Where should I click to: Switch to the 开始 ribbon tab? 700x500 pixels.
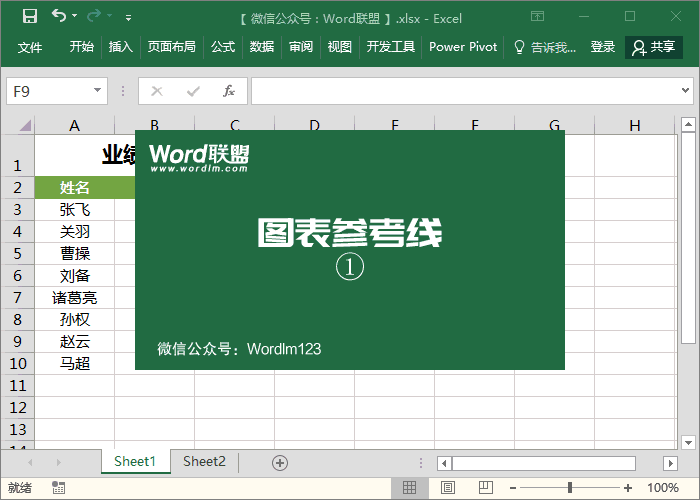click(x=82, y=47)
